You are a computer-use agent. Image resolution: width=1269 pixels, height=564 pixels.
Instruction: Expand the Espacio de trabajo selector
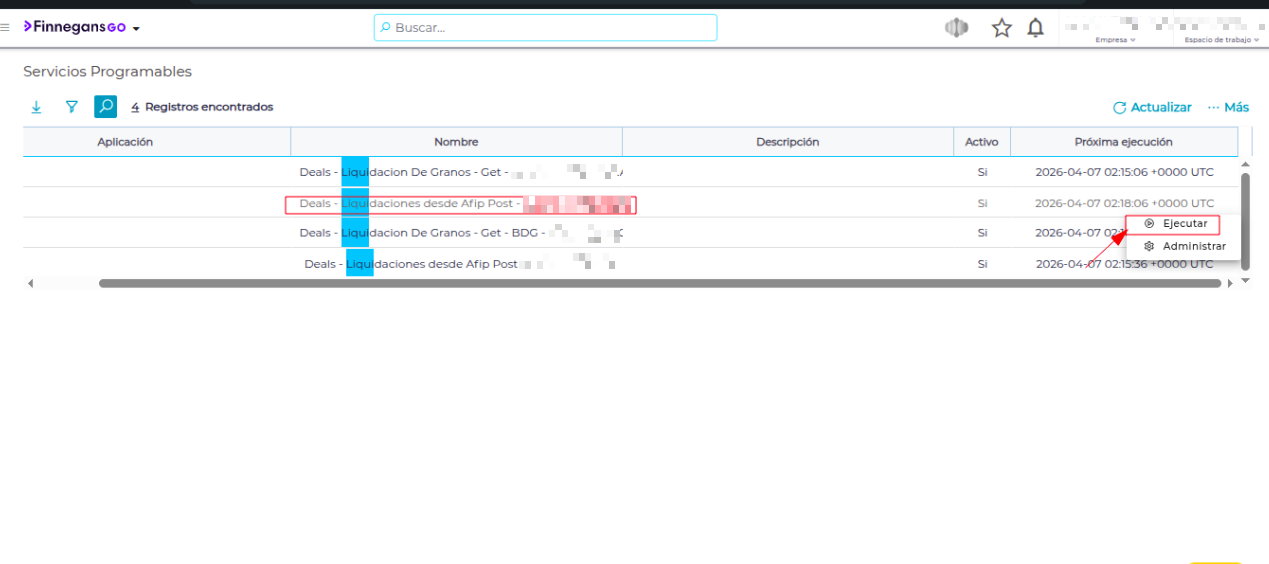click(1221, 40)
